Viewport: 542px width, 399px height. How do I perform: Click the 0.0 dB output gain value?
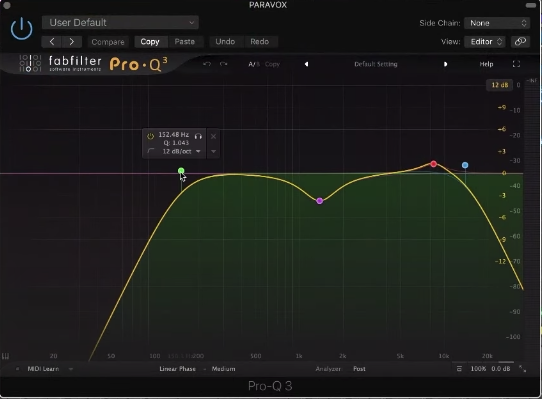point(501,369)
